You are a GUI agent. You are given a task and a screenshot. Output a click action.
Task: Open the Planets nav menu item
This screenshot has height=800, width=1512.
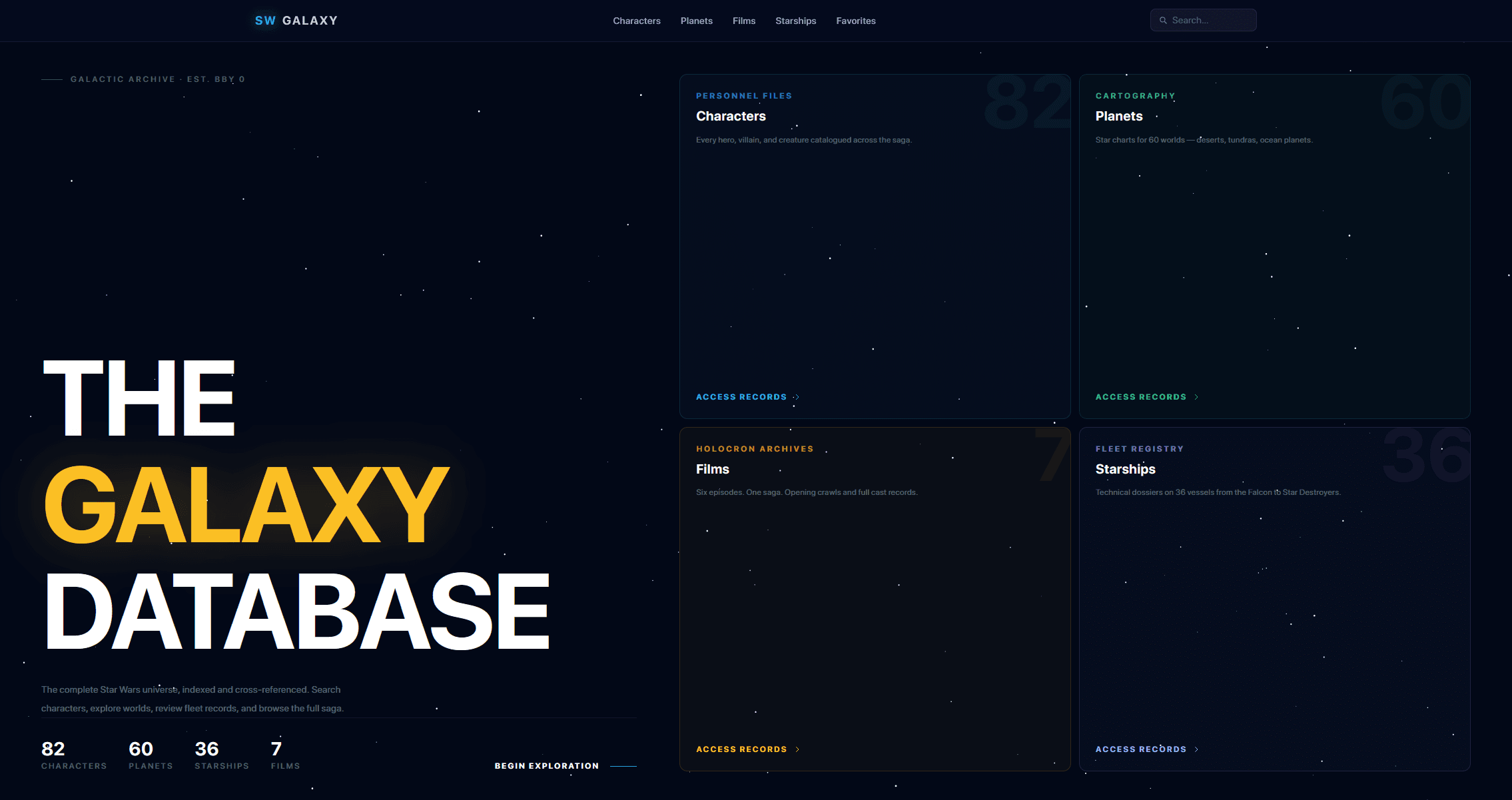coord(697,21)
